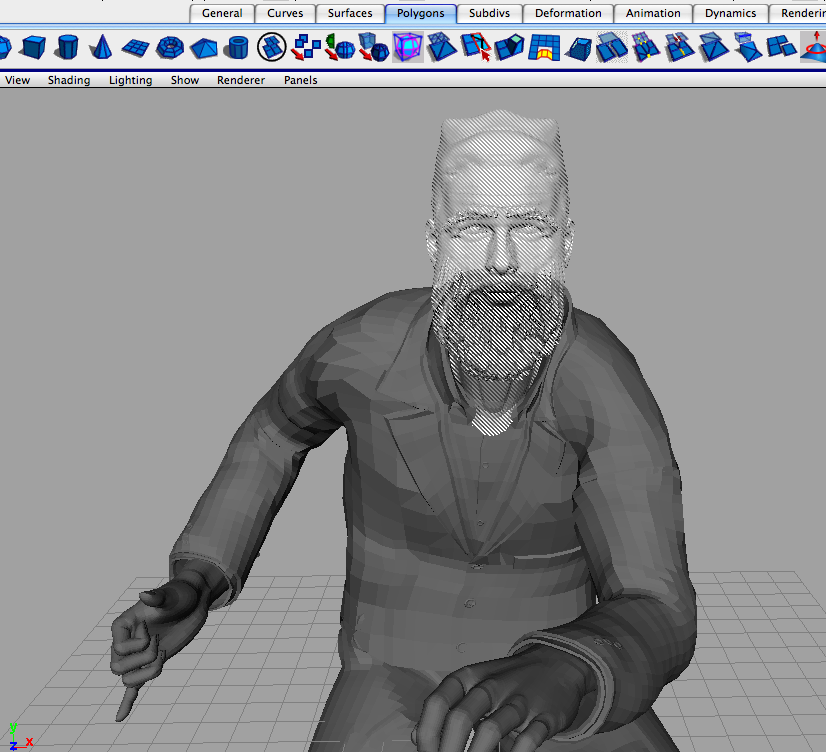Click the cone with red ring icon
The image size is (826, 752).
click(814, 47)
